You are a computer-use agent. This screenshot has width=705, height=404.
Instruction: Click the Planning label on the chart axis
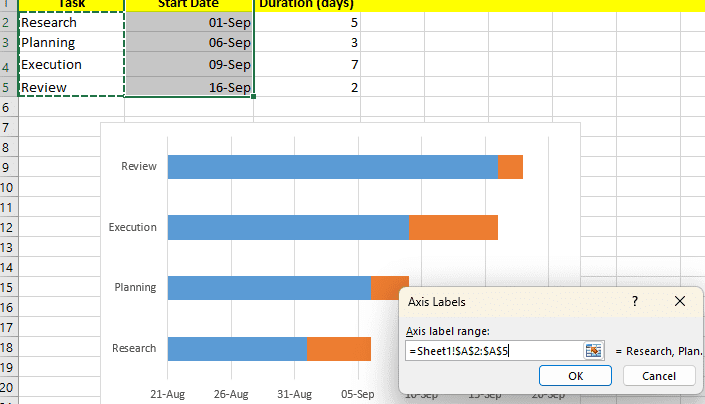point(135,288)
